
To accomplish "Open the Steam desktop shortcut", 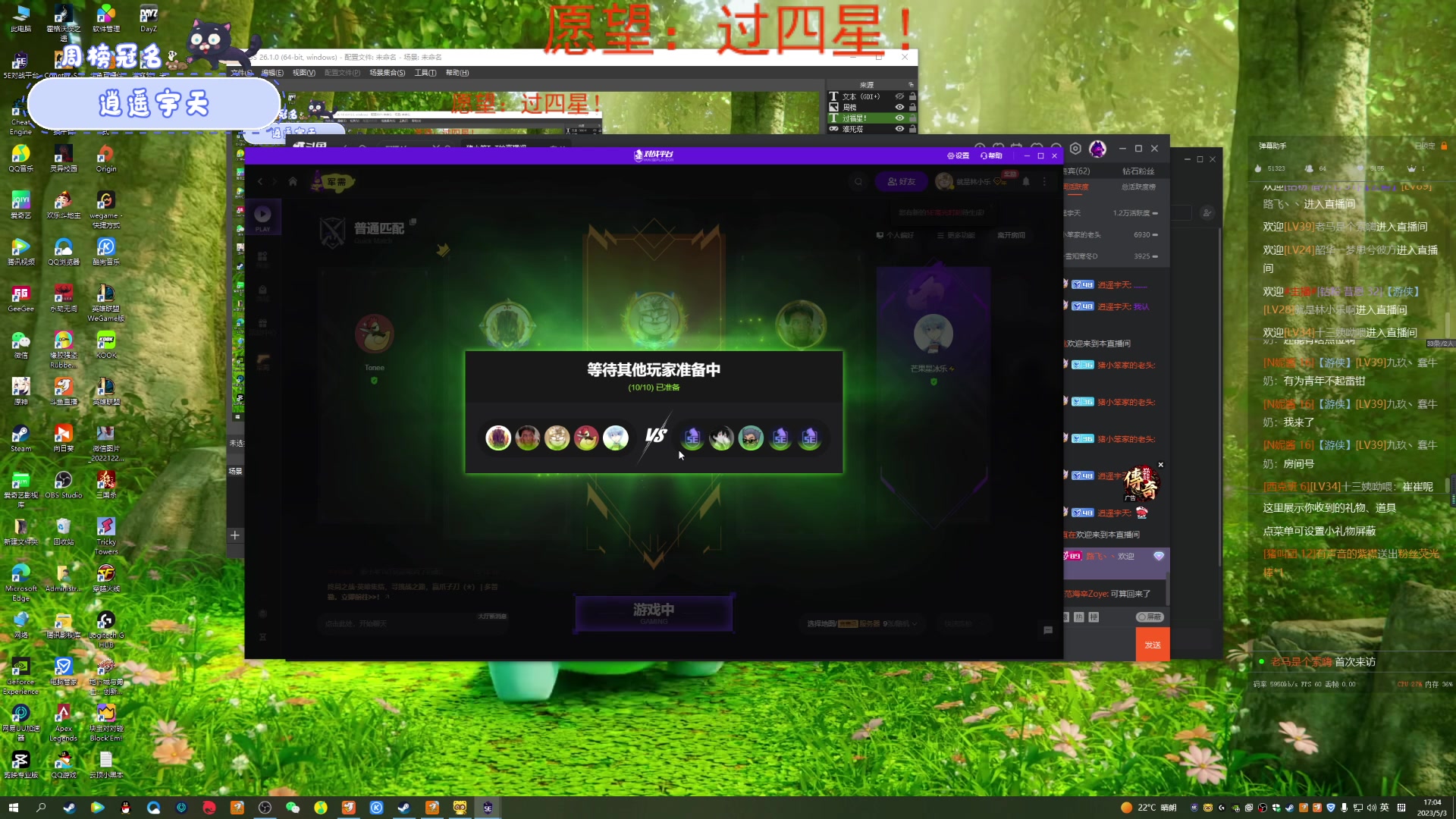I will click(x=20, y=438).
